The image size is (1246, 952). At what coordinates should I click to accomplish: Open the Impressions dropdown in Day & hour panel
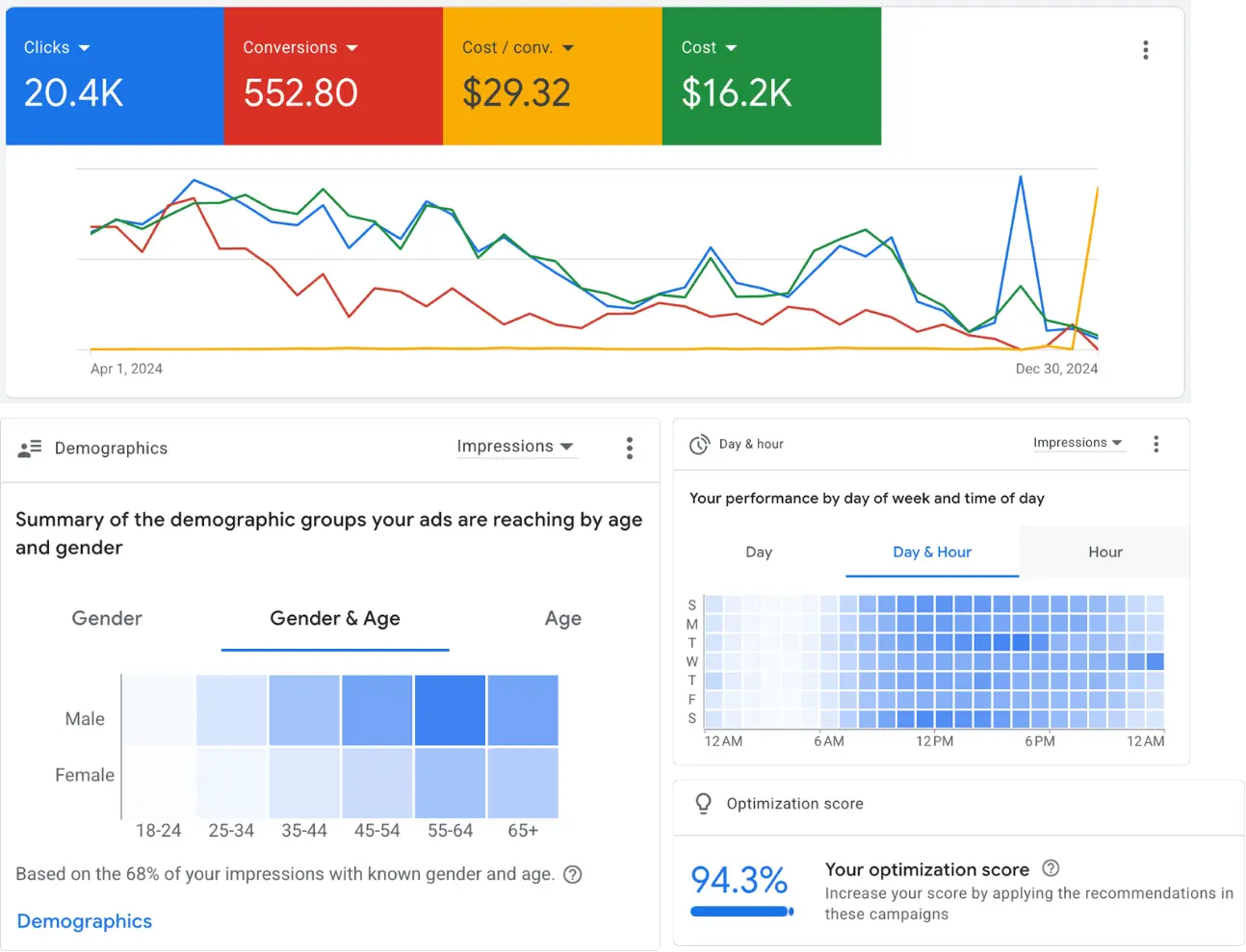tap(1078, 442)
